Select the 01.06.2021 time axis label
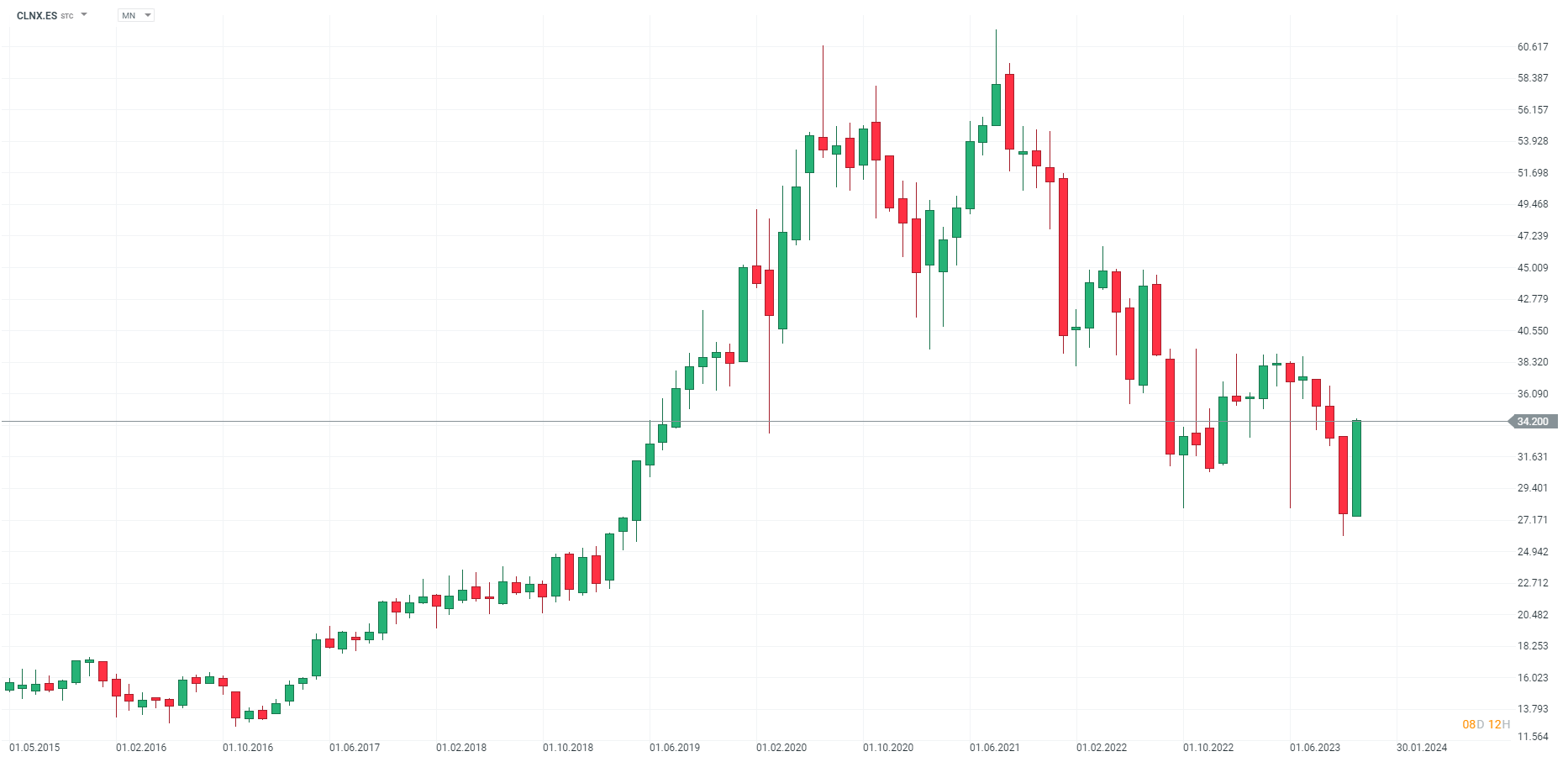The image size is (1568, 762). tap(995, 748)
